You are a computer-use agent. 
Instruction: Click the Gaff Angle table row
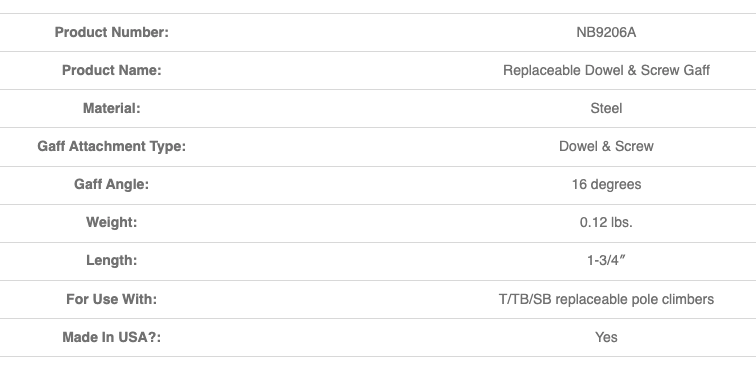pyautogui.click(x=378, y=185)
